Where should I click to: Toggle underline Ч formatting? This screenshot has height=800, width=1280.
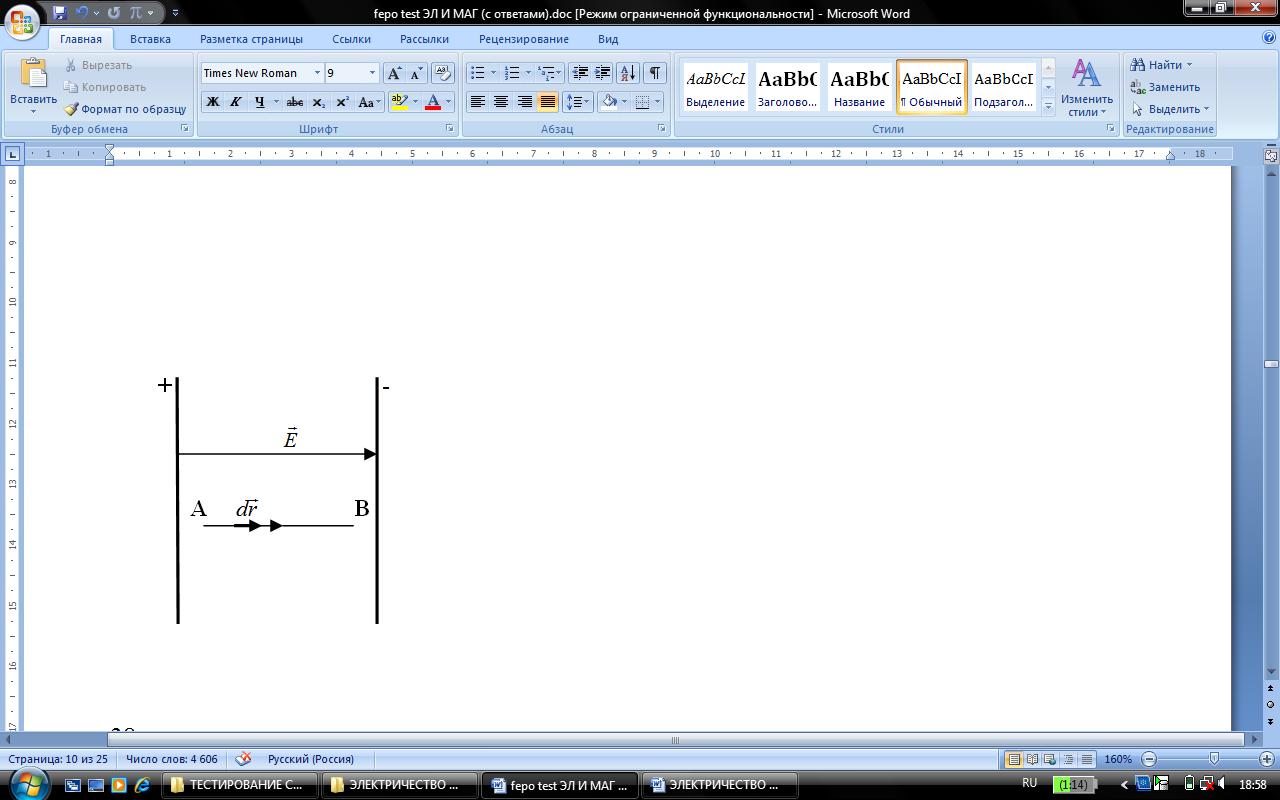tap(259, 102)
